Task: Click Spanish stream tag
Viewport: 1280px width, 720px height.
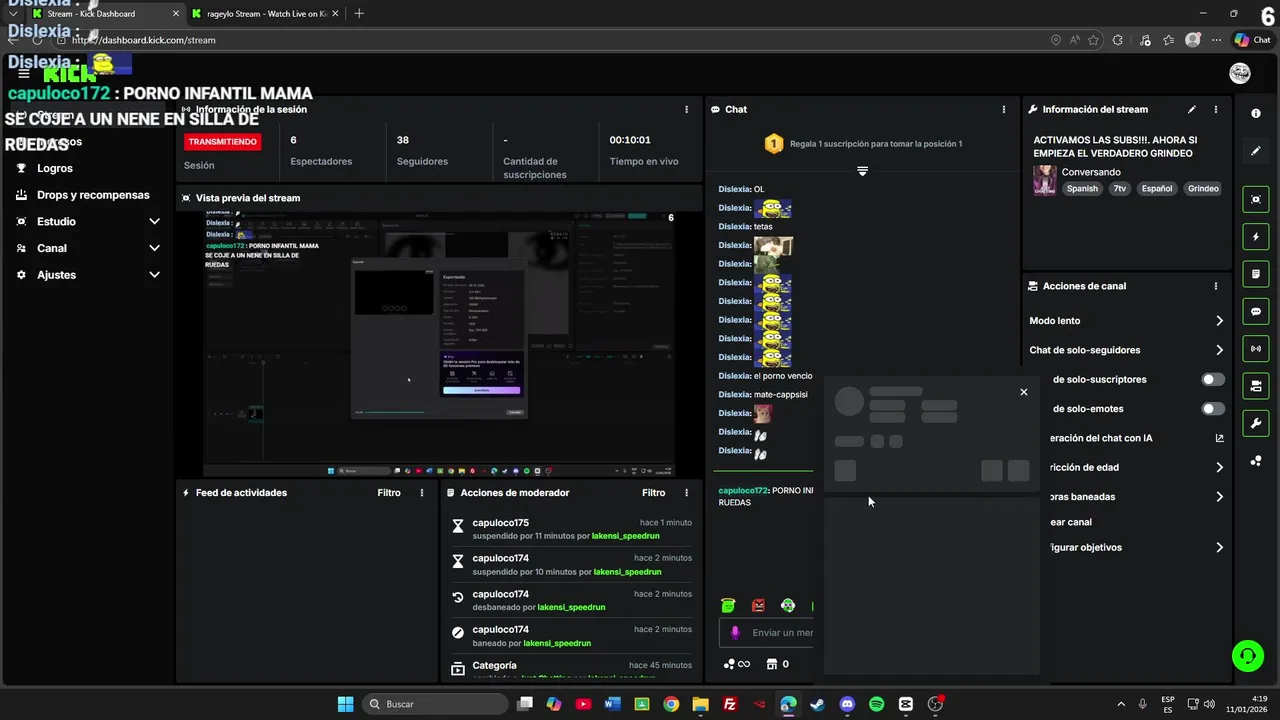Action: click(1082, 189)
